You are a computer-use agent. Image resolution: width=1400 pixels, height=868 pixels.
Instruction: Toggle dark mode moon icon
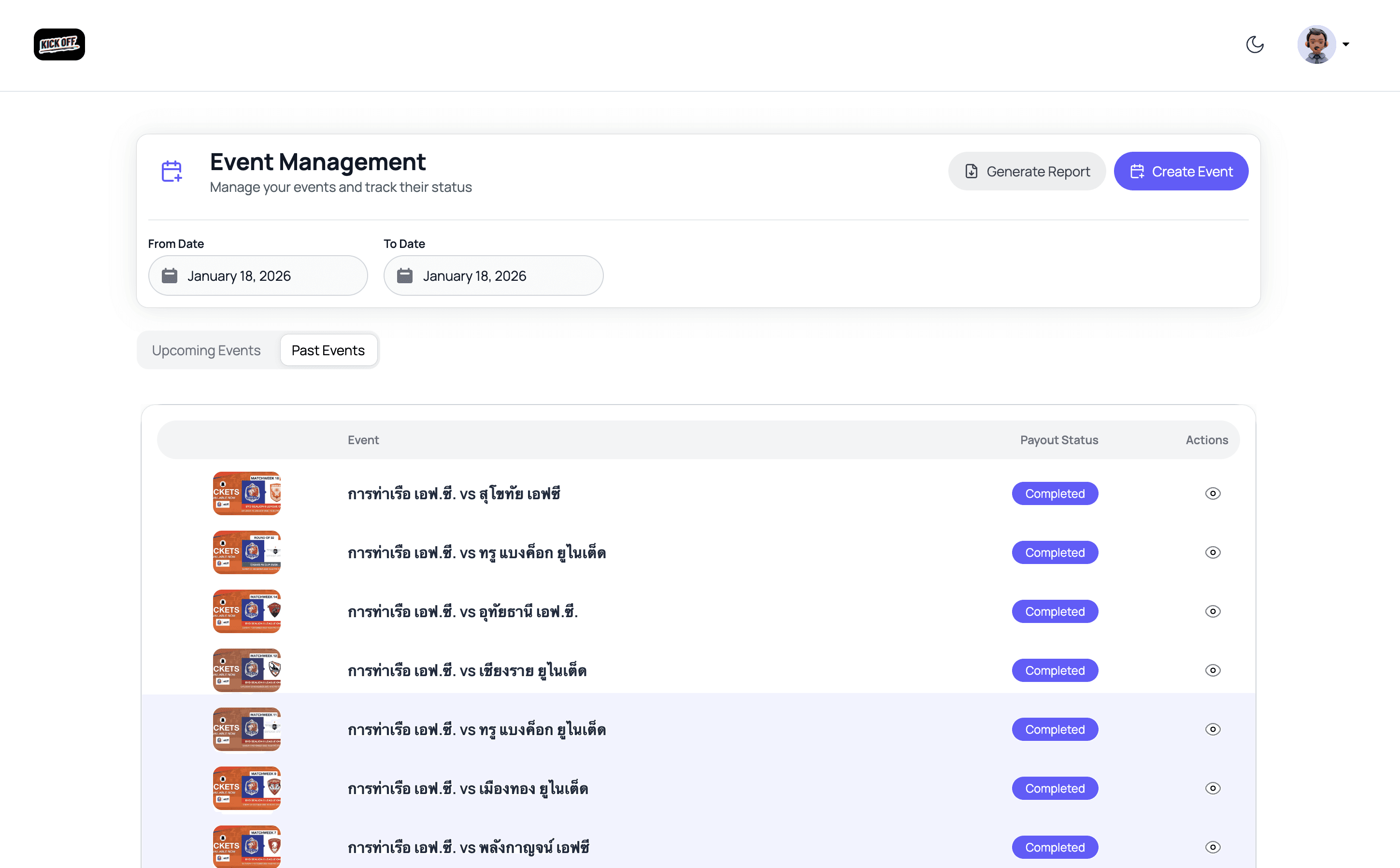[1255, 44]
